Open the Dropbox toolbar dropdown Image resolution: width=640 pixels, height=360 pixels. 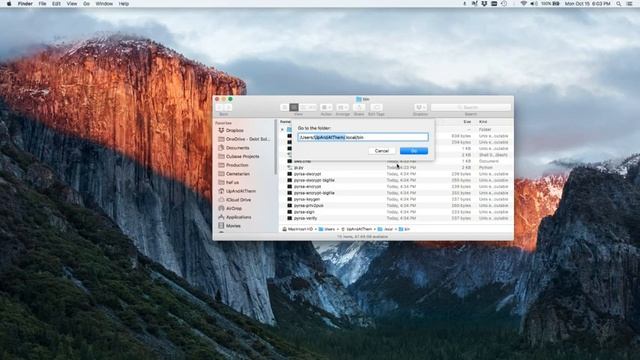pos(420,107)
